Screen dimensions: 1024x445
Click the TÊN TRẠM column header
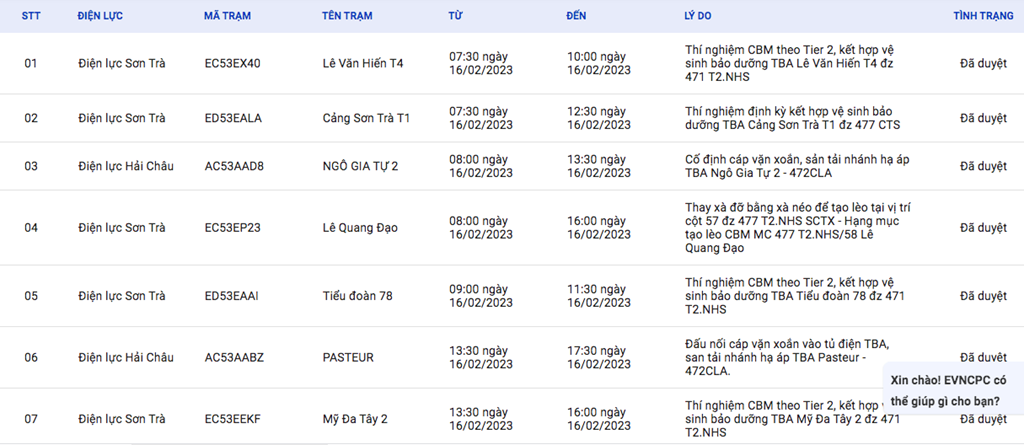[347, 16]
